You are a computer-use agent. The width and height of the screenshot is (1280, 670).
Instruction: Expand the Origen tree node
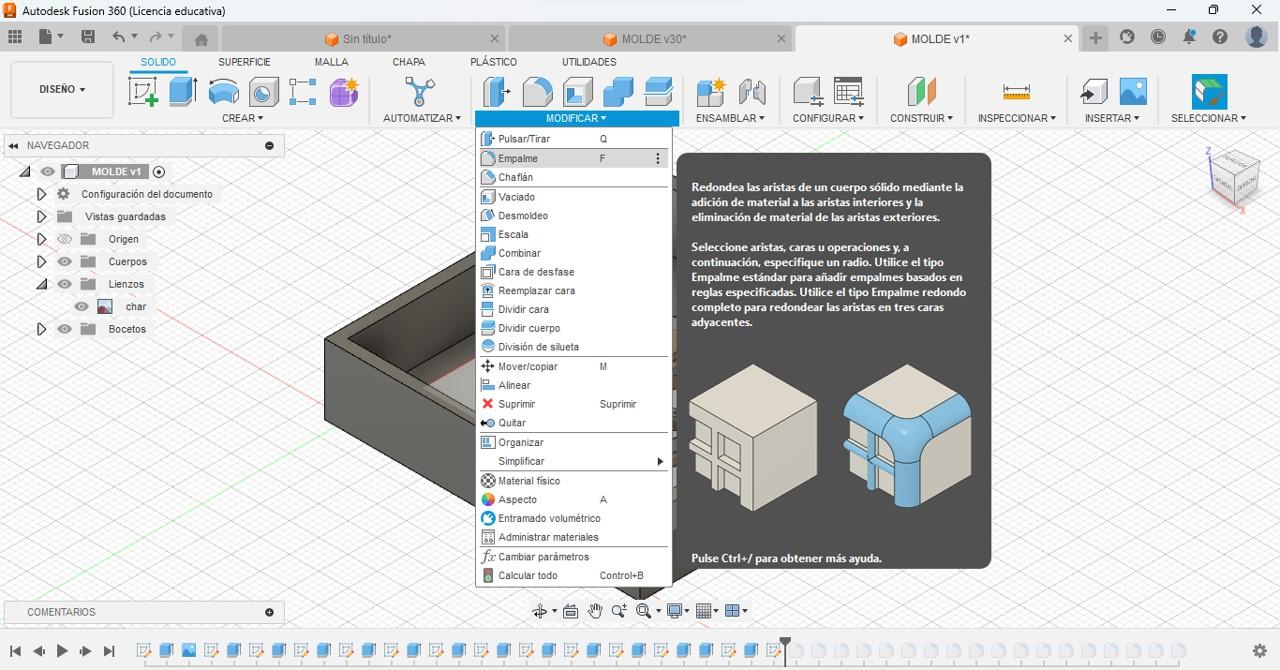tap(41, 239)
